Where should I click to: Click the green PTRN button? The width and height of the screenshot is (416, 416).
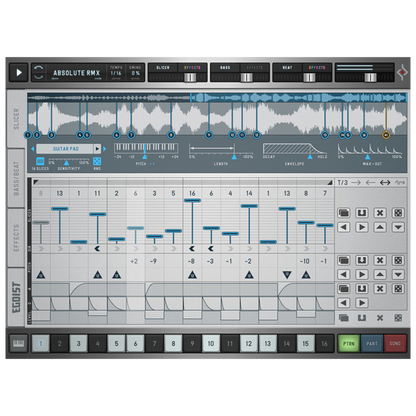(x=349, y=343)
